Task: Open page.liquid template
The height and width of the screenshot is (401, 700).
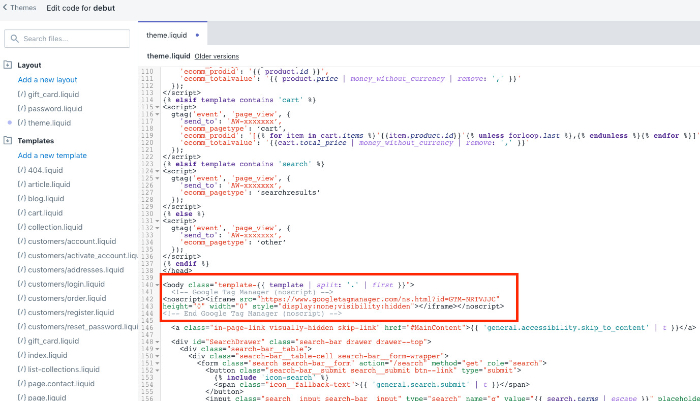Action: point(42,397)
